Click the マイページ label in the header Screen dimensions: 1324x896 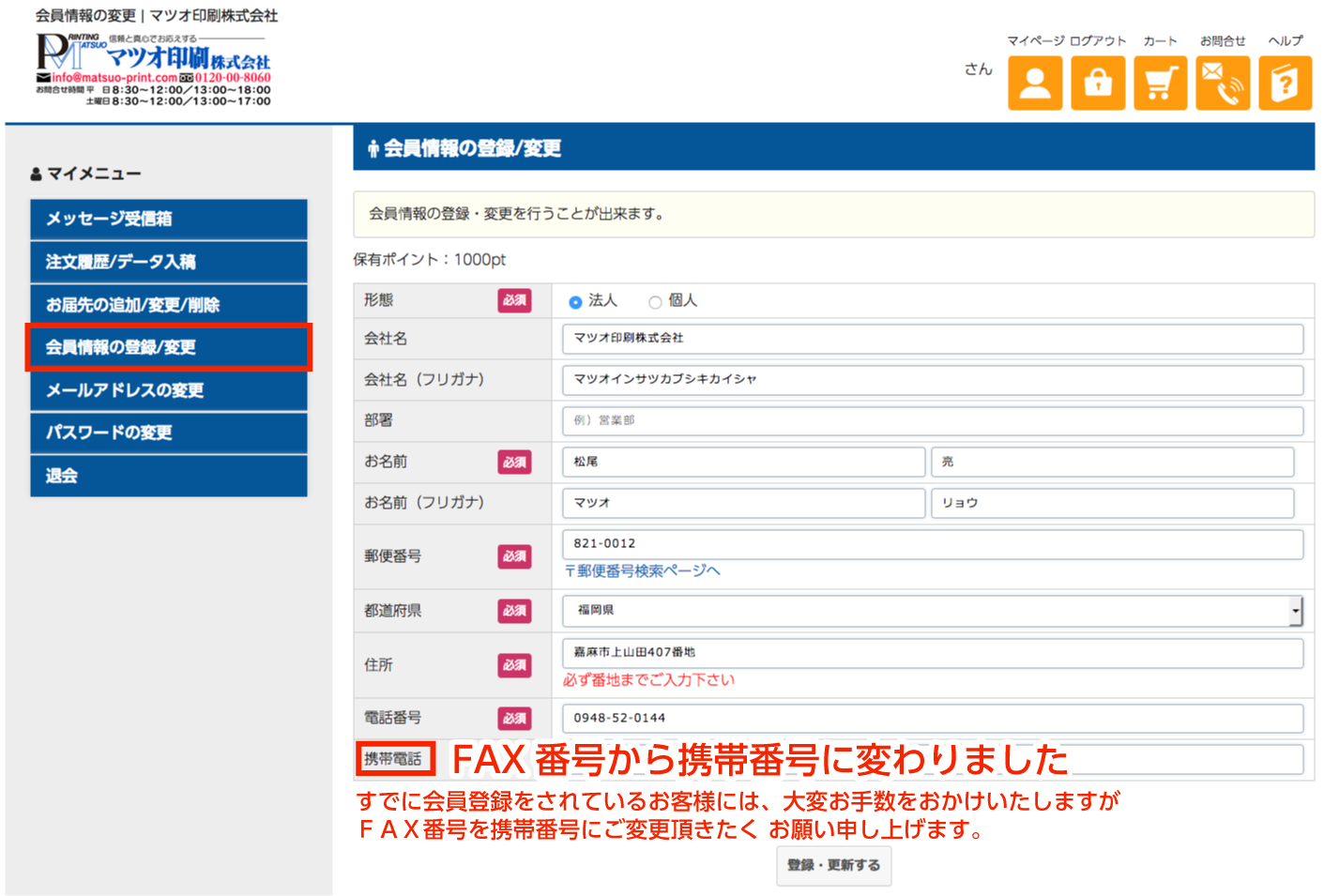pyautogui.click(x=1036, y=41)
